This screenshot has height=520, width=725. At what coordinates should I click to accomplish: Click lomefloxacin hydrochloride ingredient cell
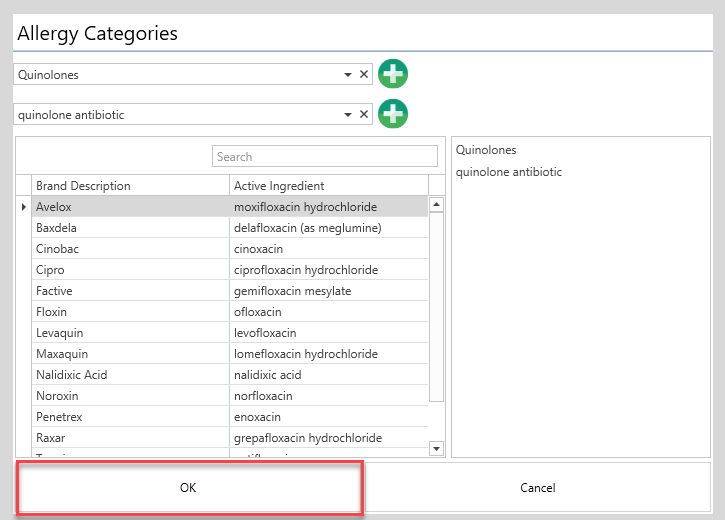[329, 354]
